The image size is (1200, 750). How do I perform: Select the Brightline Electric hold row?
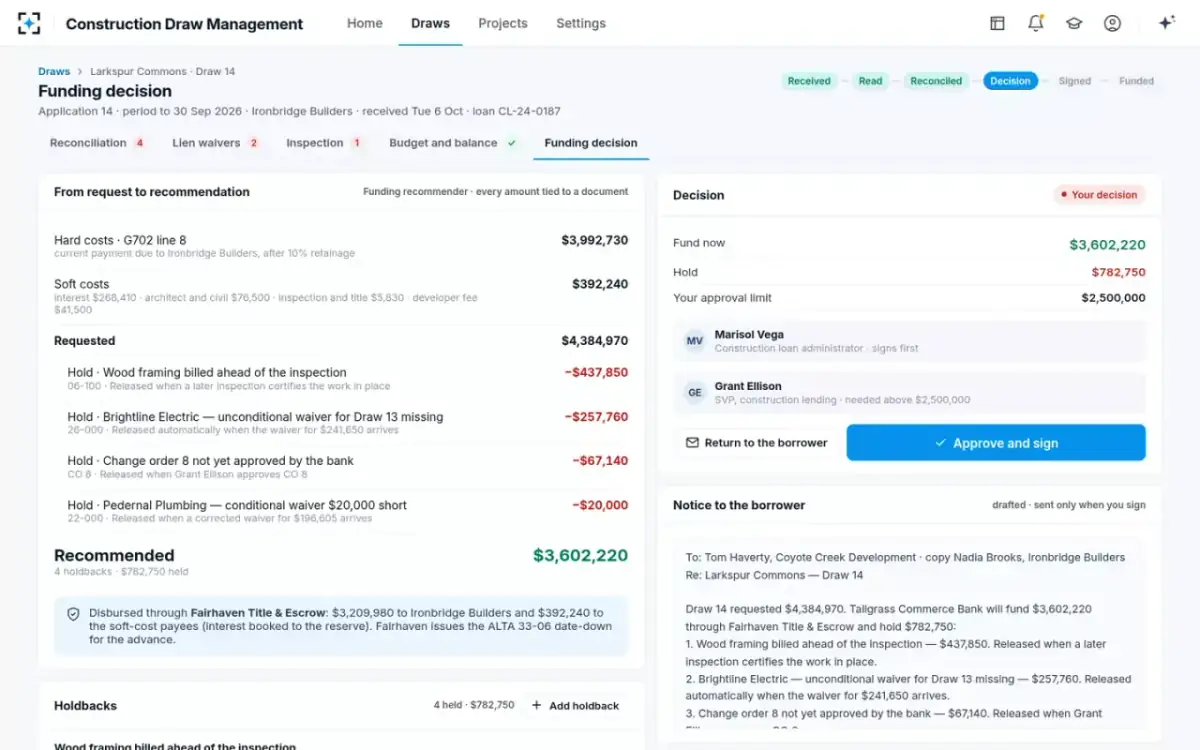(x=341, y=422)
